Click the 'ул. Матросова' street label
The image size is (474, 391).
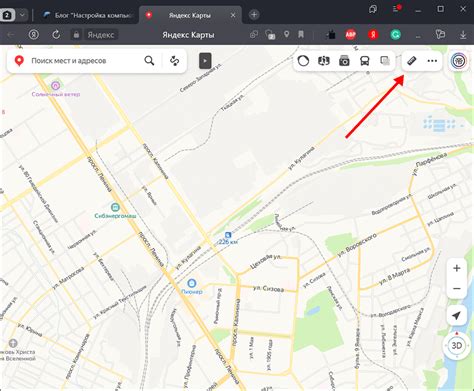(68, 278)
